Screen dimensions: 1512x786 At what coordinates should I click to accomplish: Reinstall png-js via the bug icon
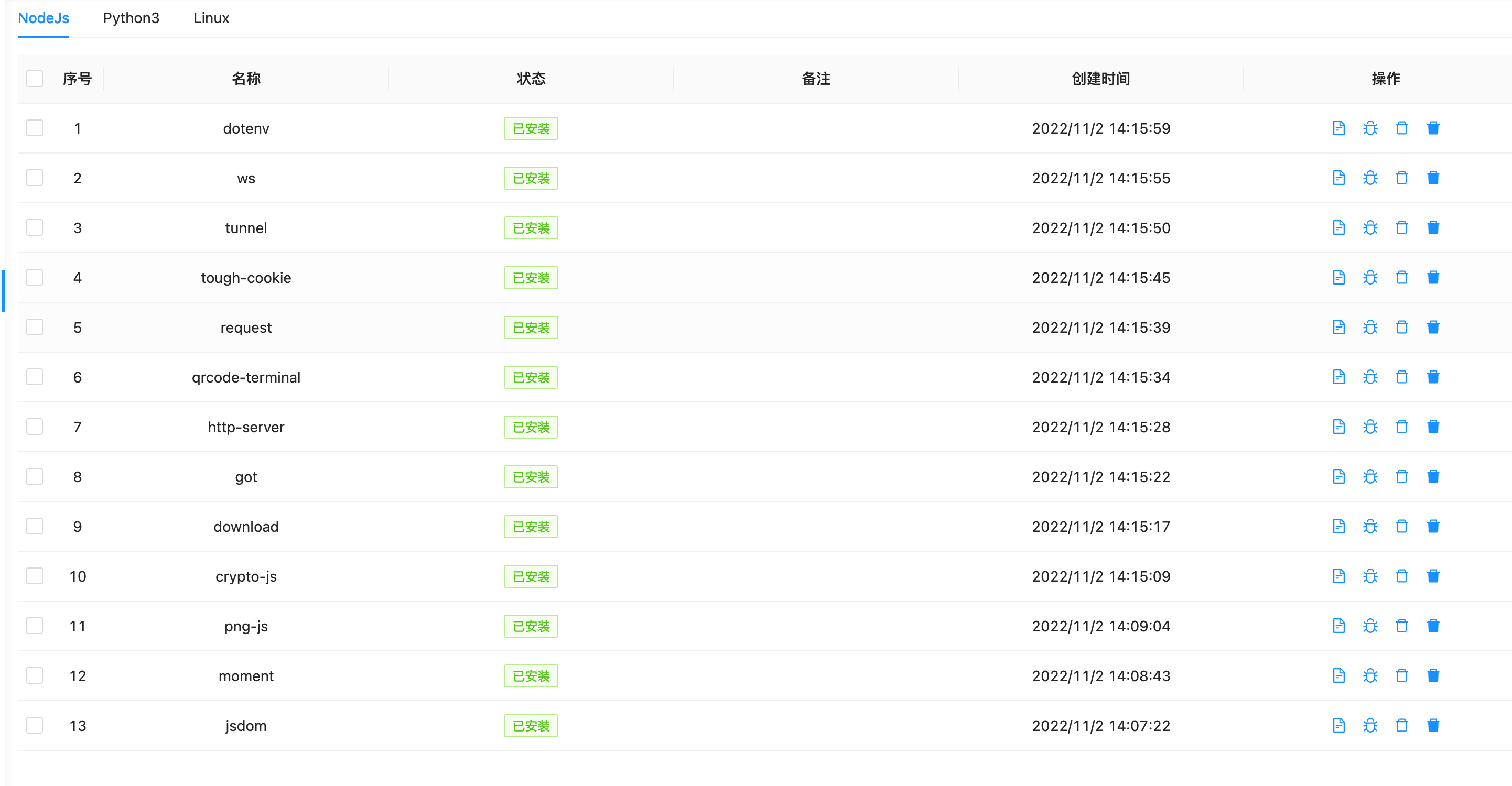pos(1370,627)
